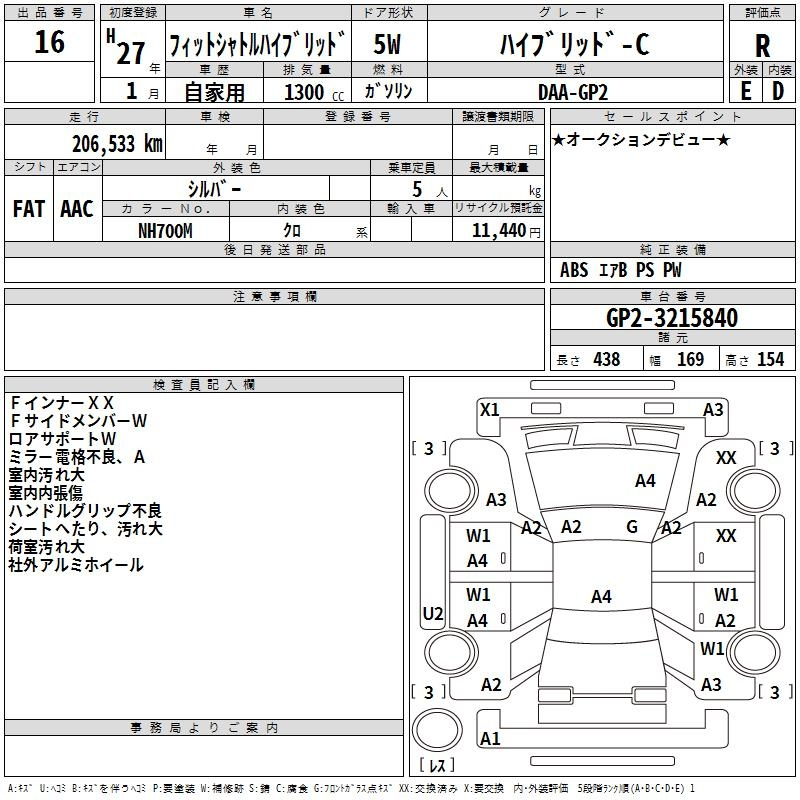Click the G windshield chip mark
800x800 pixels.
click(x=632, y=527)
